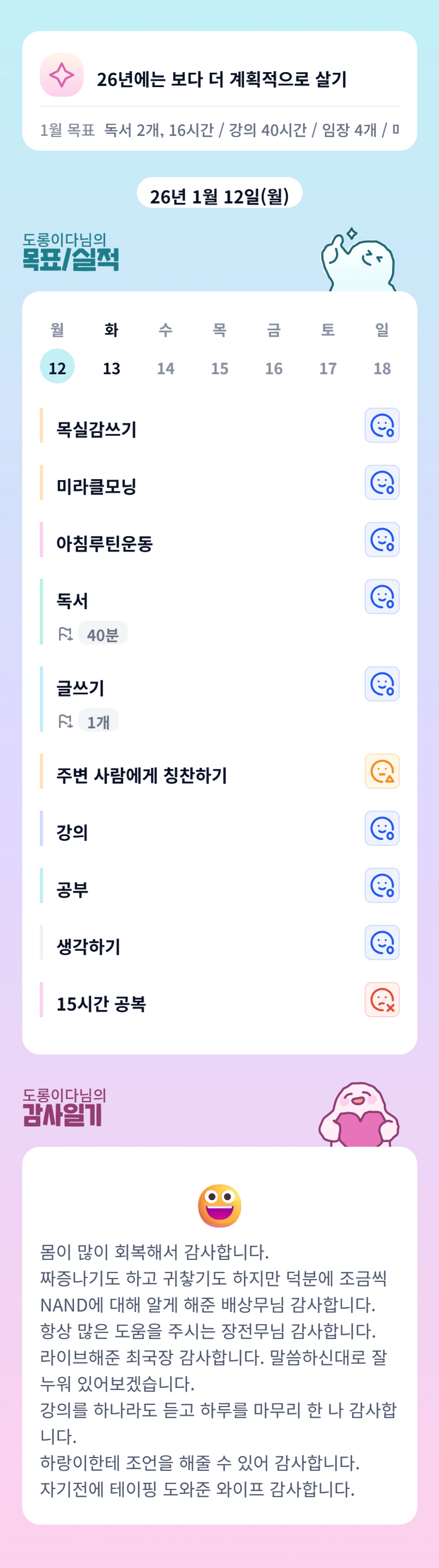The image size is (439, 1568).
Task: Select Friday the 16th in week row
Action: click(x=273, y=368)
